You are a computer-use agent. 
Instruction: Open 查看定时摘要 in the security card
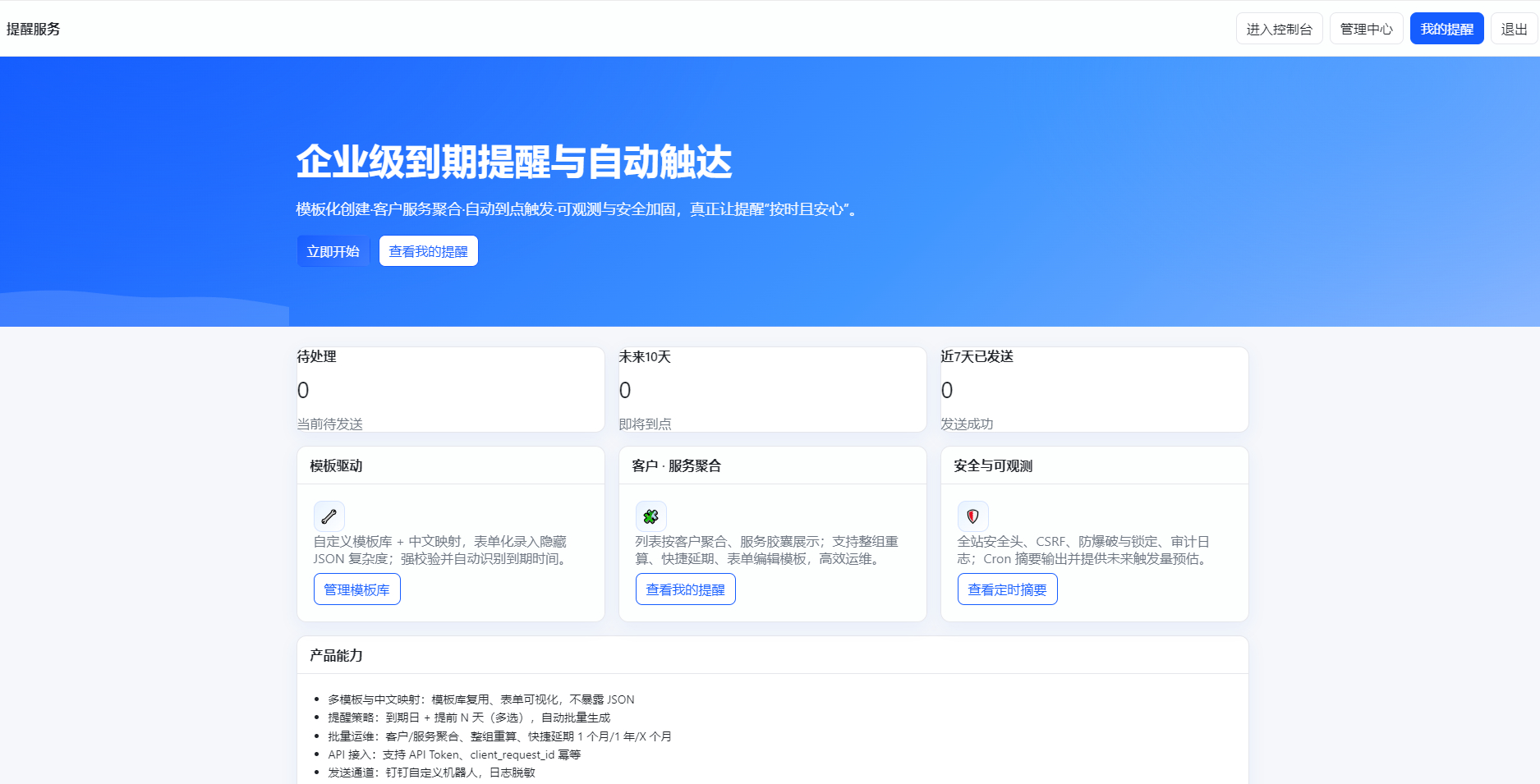(1007, 589)
